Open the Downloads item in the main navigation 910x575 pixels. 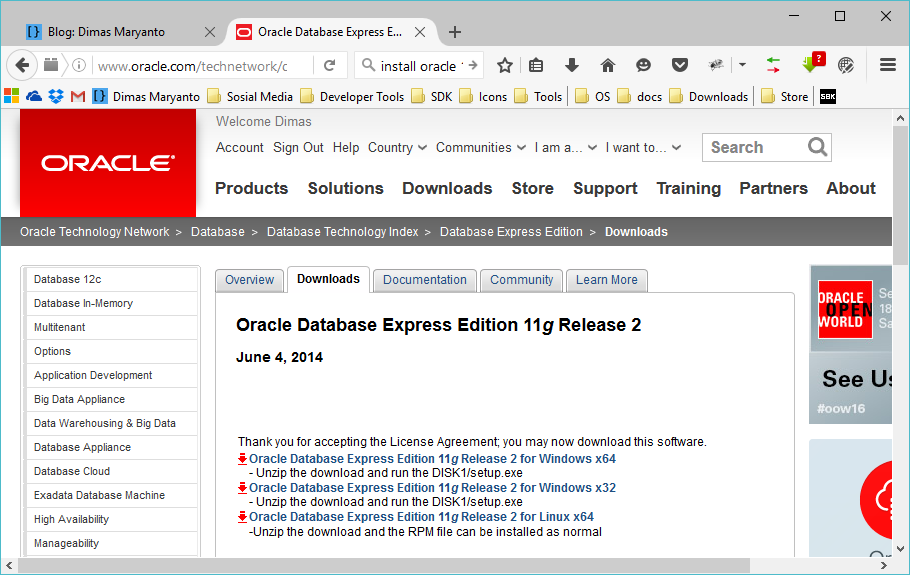coord(447,189)
